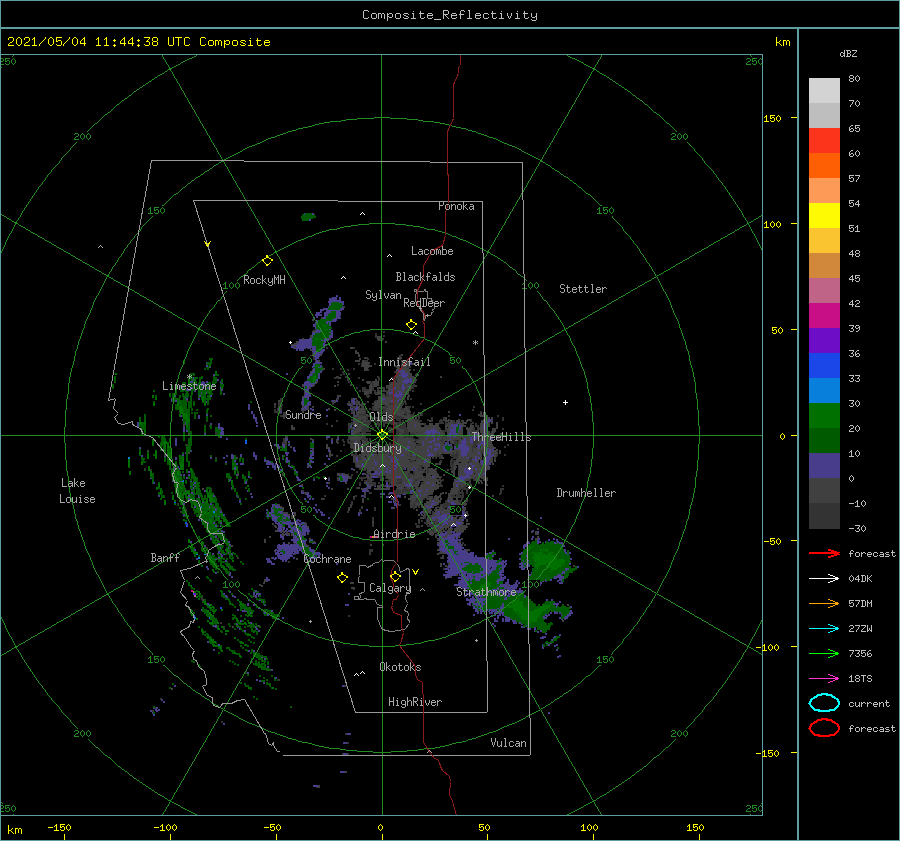The height and width of the screenshot is (841, 900).
Task: Click the Vulcan label
Action: click(509, 743)
